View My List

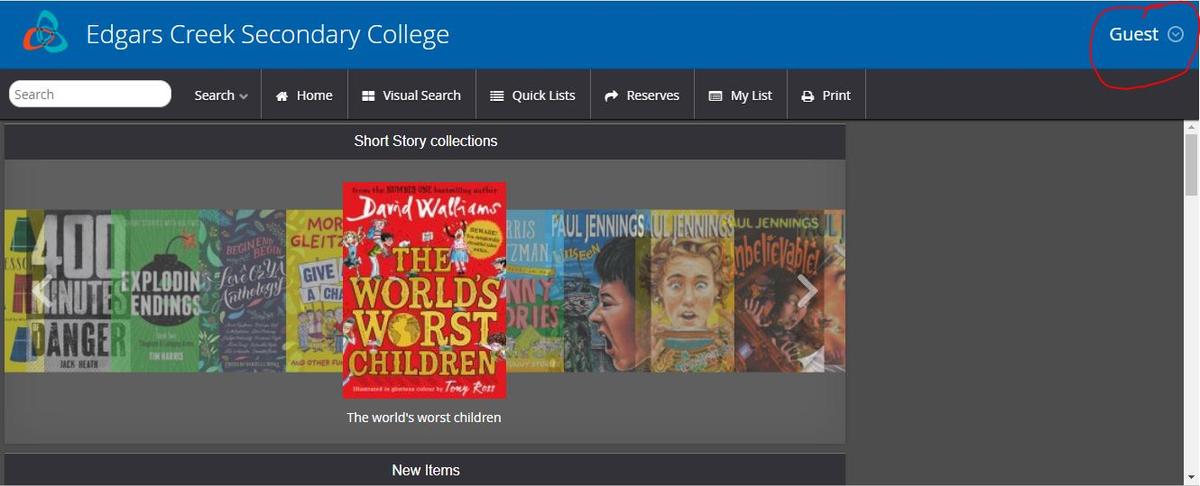point(740,95)
